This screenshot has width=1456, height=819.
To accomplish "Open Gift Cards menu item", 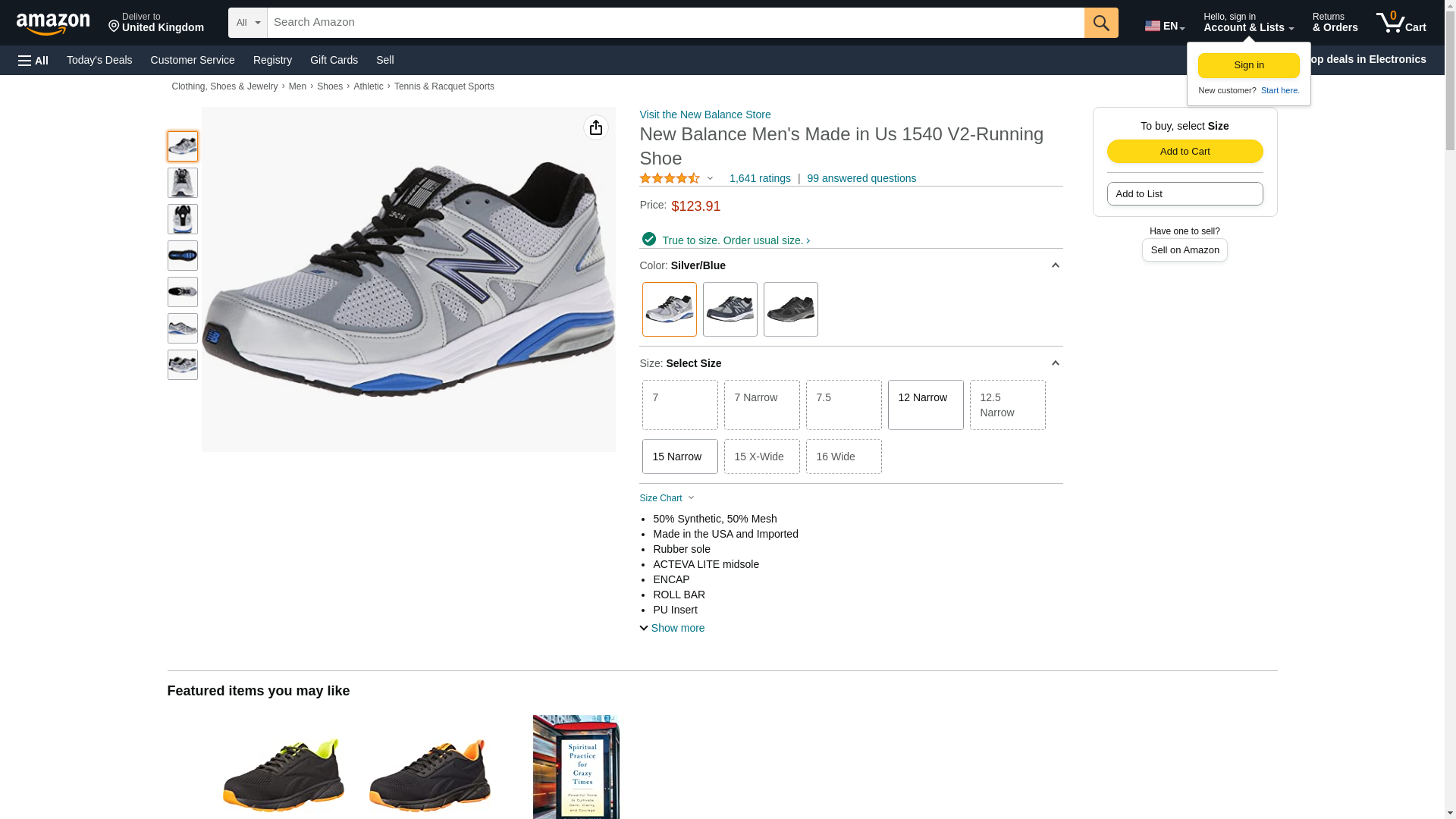I will [334, 60].
